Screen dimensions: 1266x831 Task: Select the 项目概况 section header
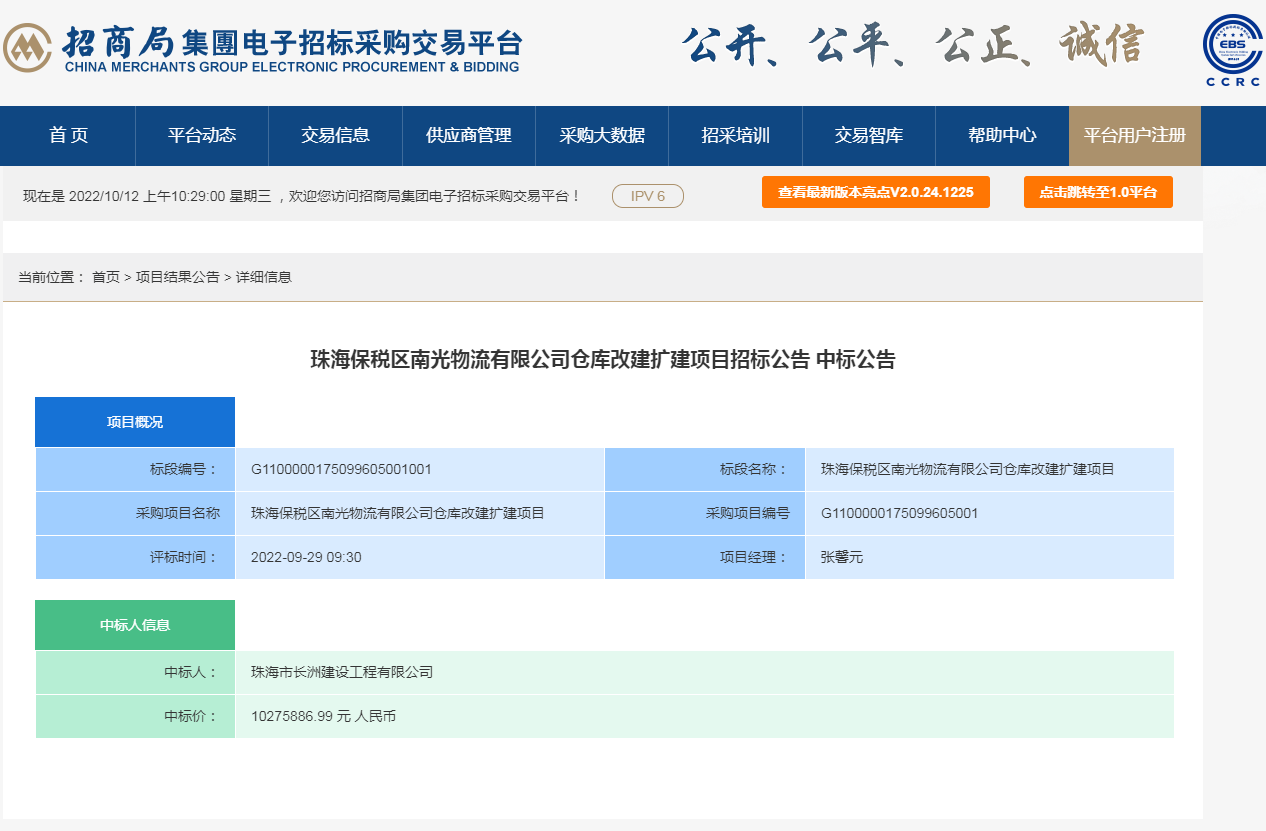135,422
